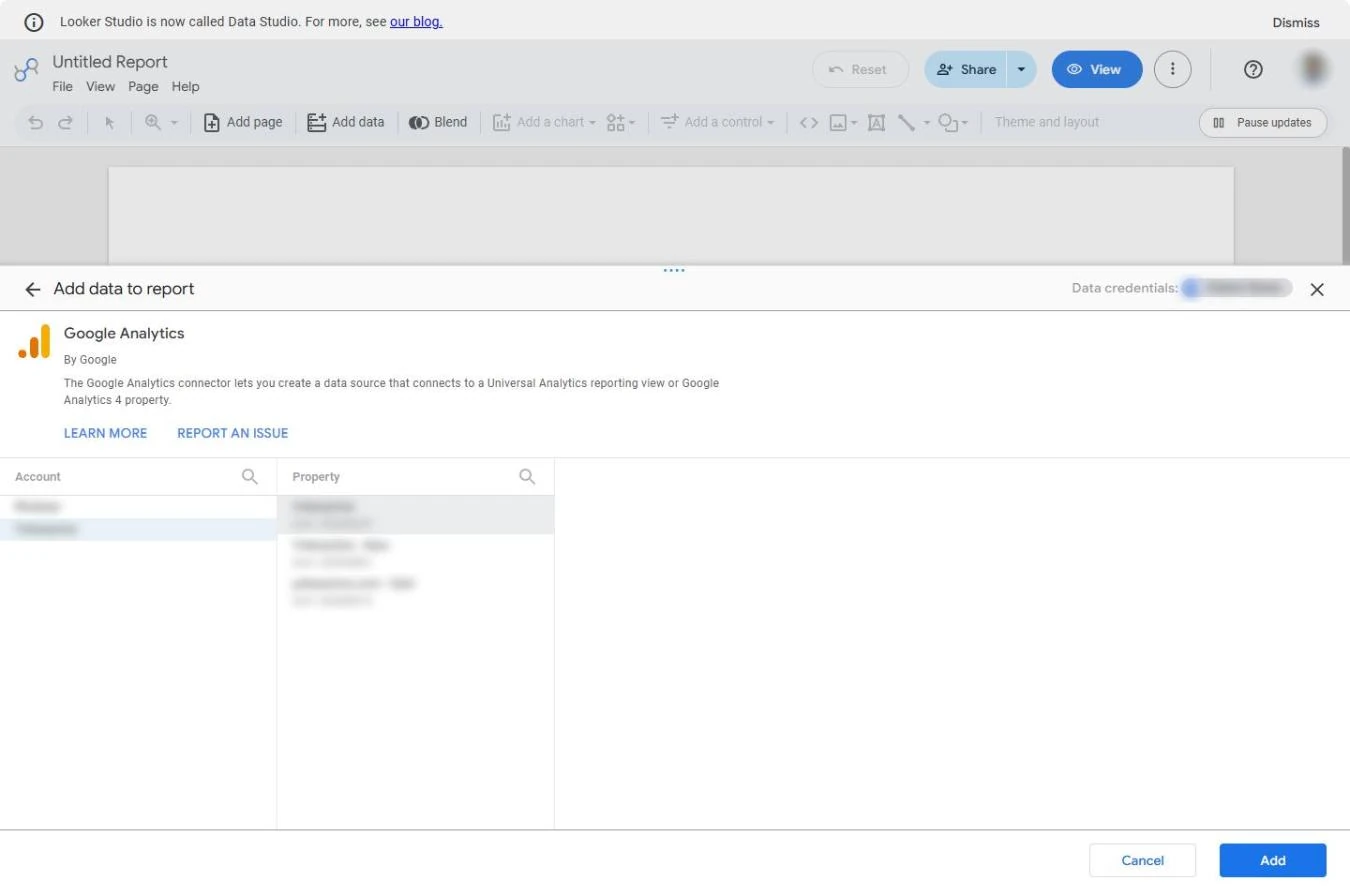Click the zoom magnifier icon

click(153, 122)
